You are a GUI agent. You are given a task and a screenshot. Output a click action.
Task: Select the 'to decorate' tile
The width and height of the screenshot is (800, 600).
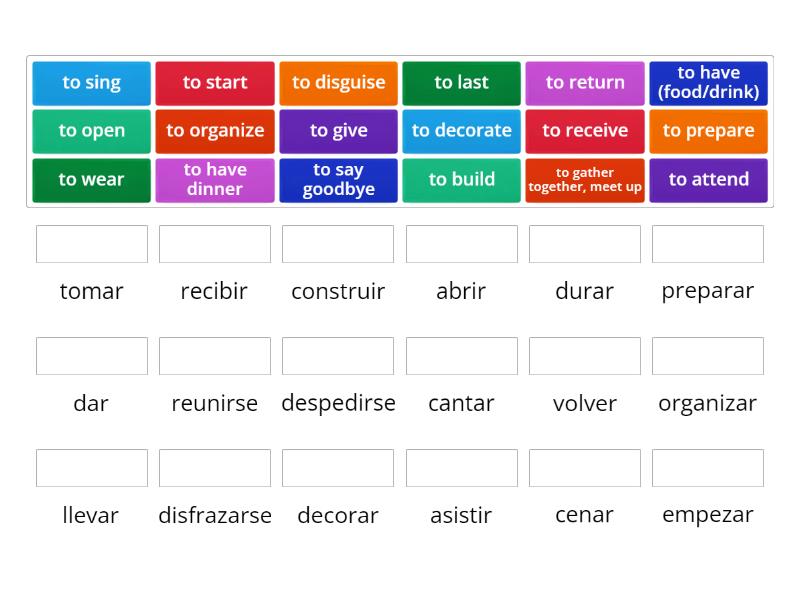(461, 131)
